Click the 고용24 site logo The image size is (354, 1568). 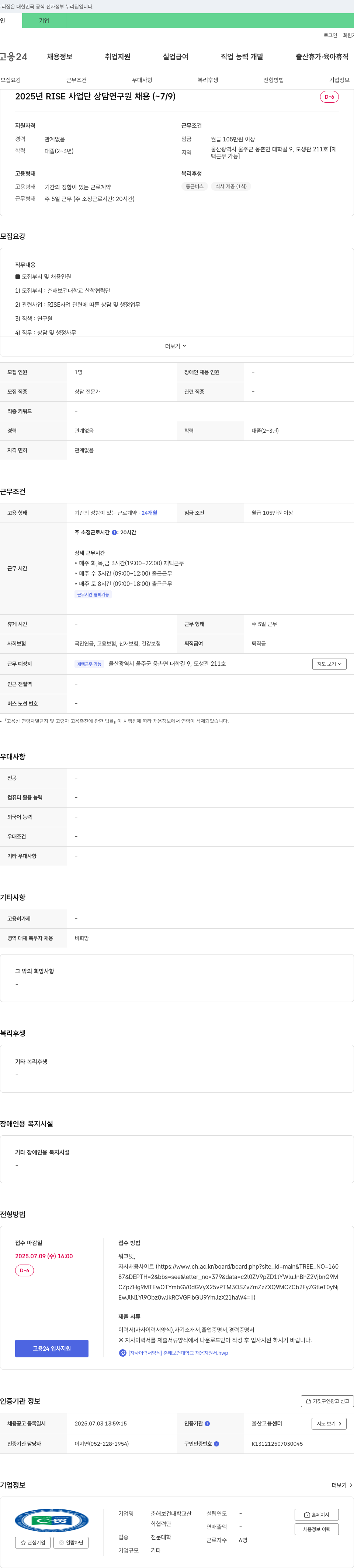tap(13, 57)
